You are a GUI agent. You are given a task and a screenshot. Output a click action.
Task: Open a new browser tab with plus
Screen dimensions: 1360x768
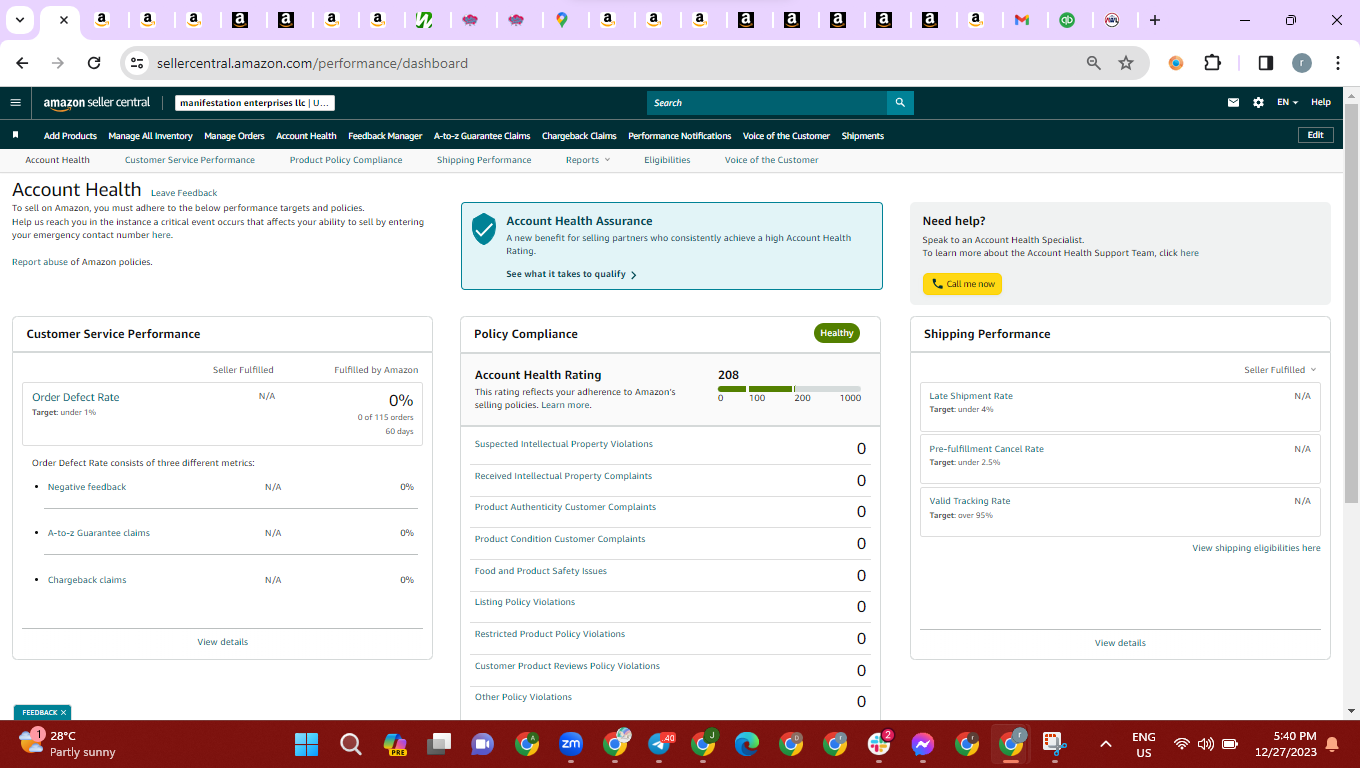pyautogui.click(x=1155, y=20)
